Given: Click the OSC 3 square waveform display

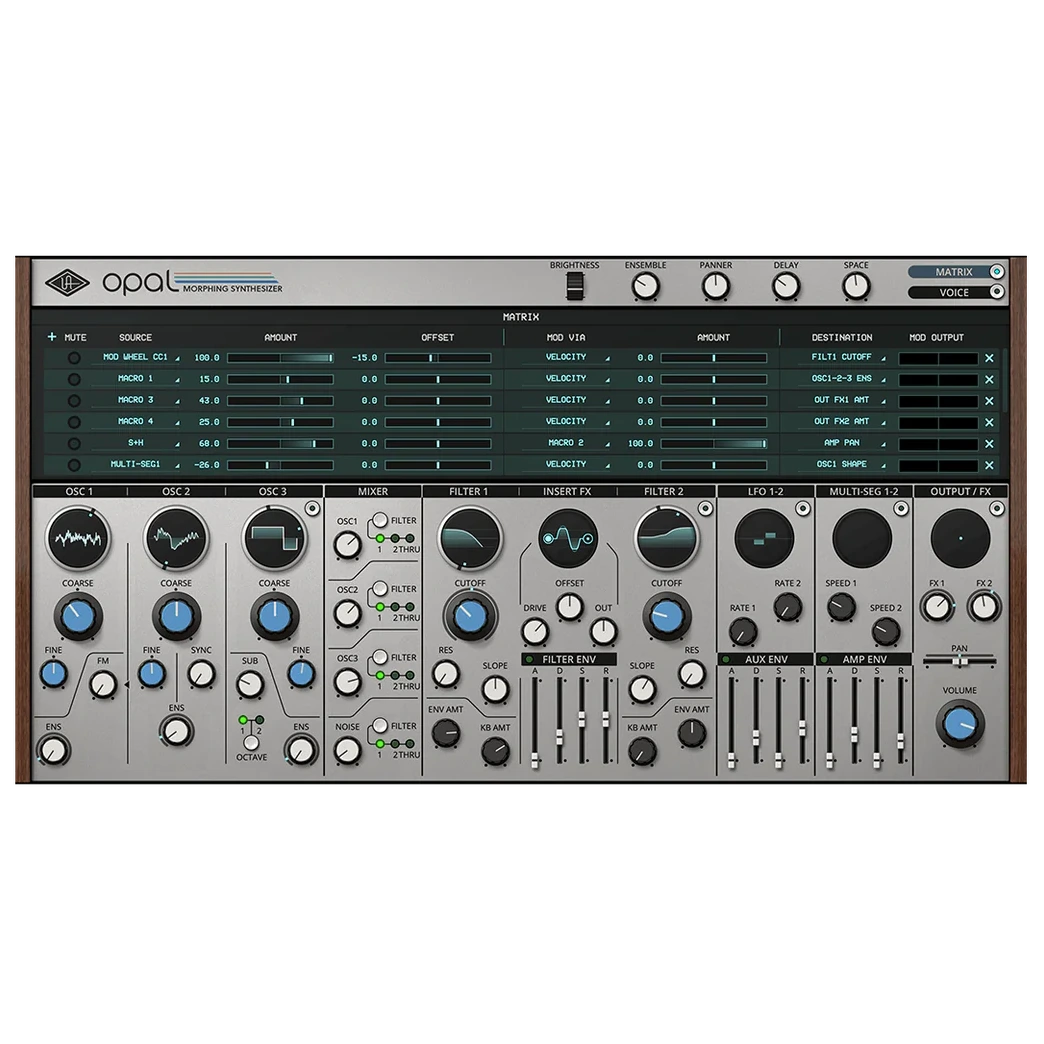Looking at the screenshot, I should pyautogui.click(x=274, y=538).
